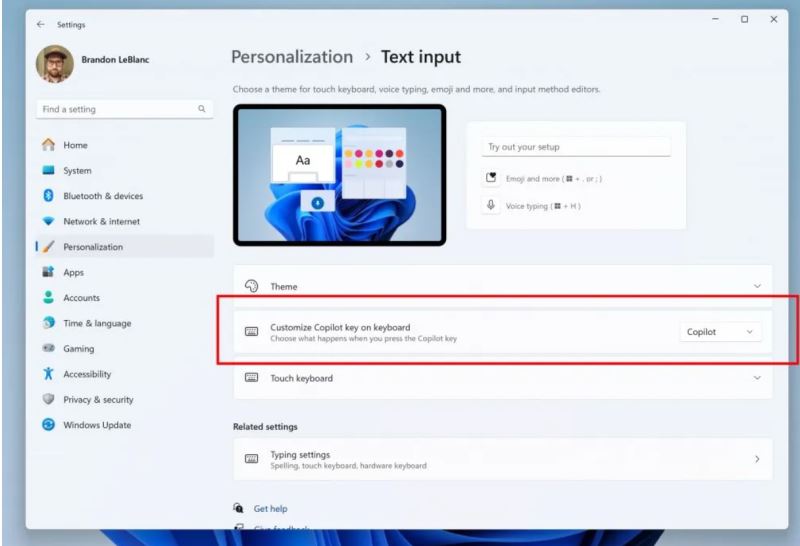Click the Find a setting search box
Screen dimensions: 800x546
pyautogui.click(x=118, y=108)
